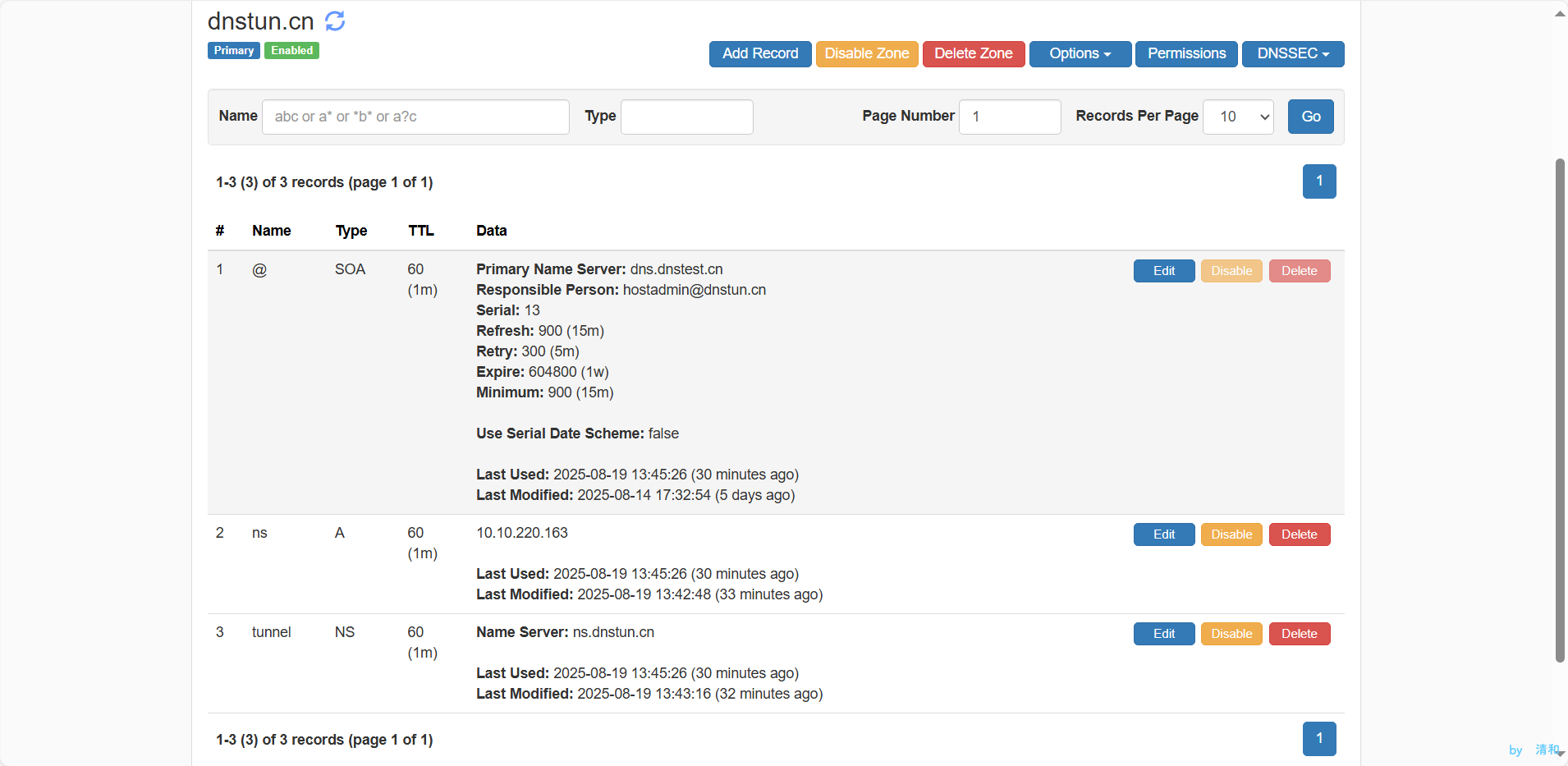This screenshot has width=1568, height=766.
Task: Click the Type filter field
Action: click(x=686, y=117)
